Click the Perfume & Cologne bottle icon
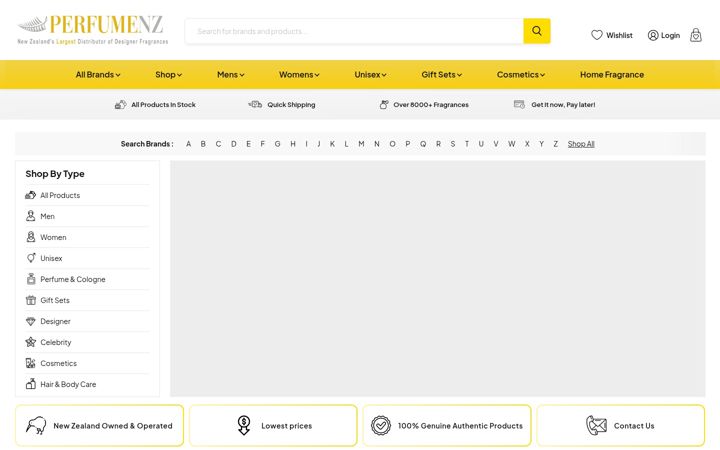Screen dimensions: 720x450 (x=31, y=279)
